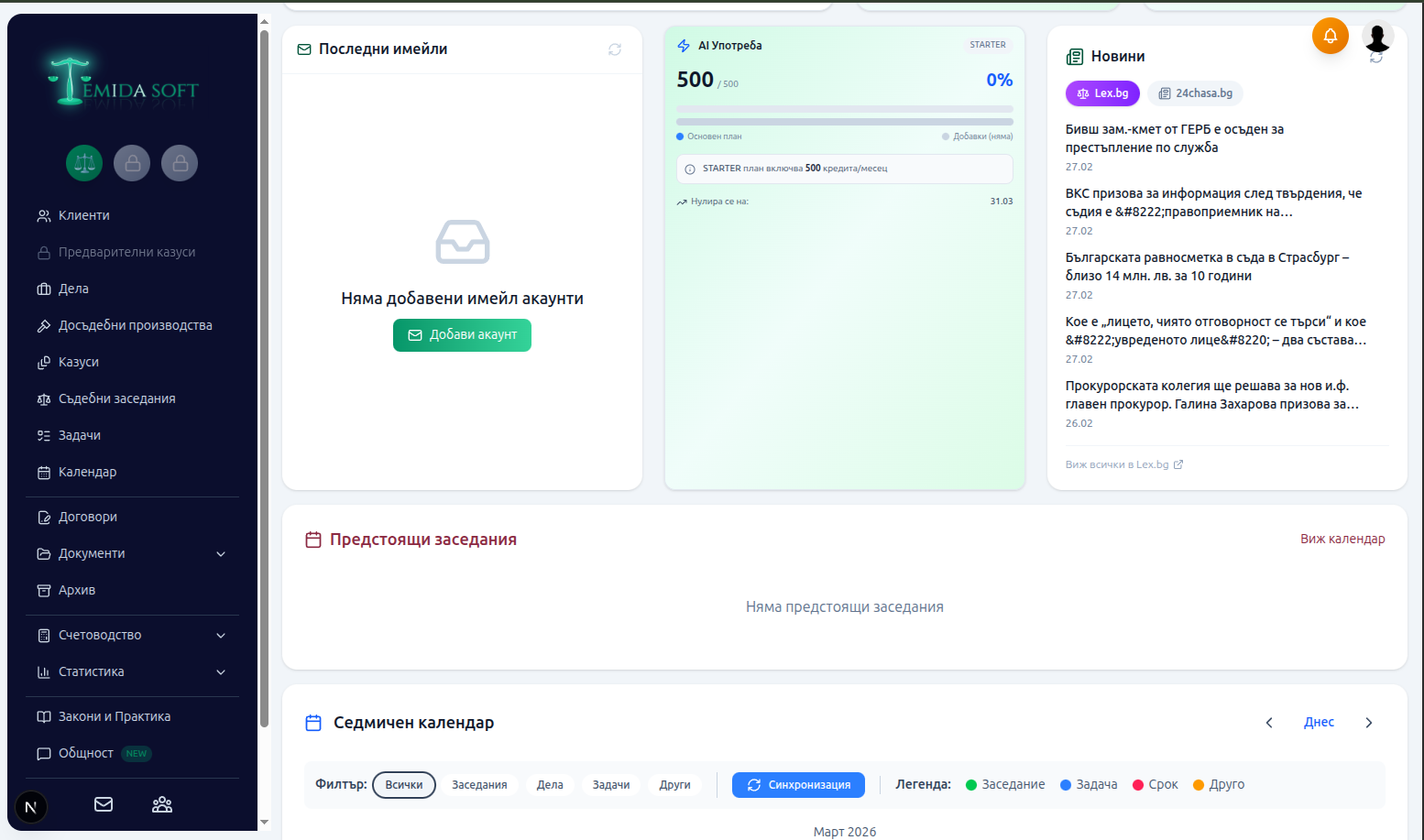
Task: Open Виж всички в Lex.bg link
Action: tap(1123, 464)
